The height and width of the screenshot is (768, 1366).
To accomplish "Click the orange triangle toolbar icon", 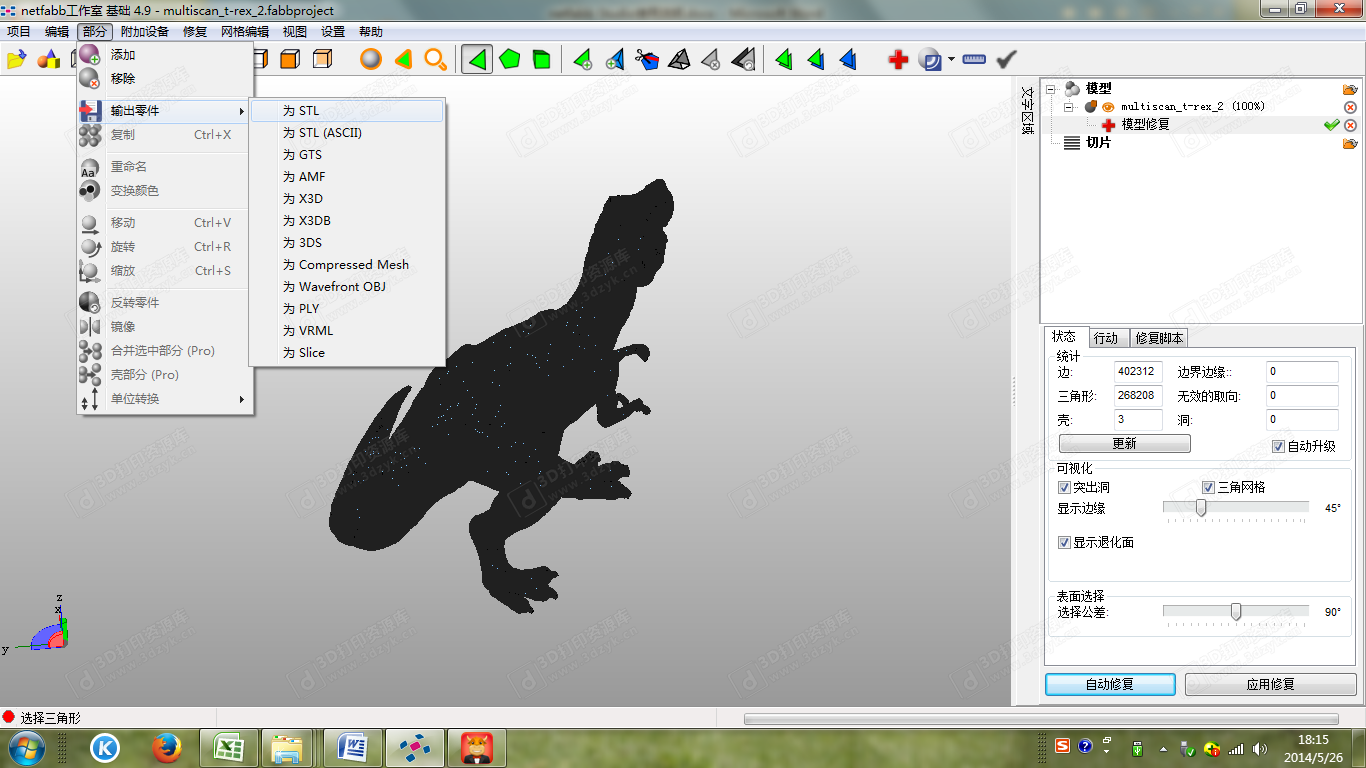I will coord(403,59).
